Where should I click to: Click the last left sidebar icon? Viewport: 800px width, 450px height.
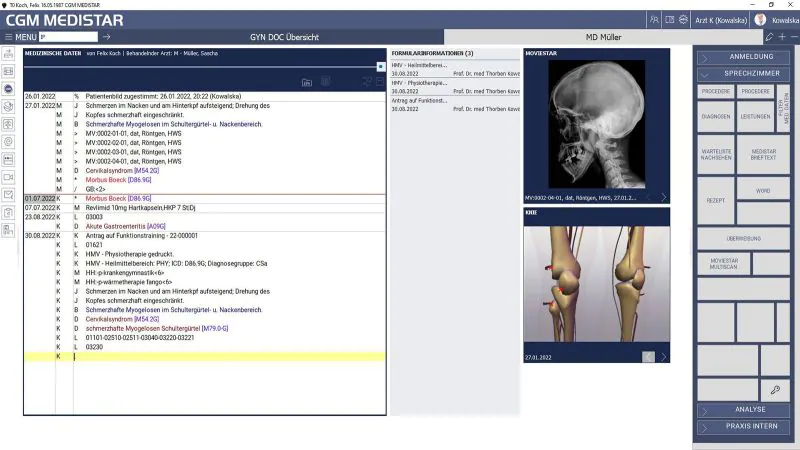[x=8, y=231]
